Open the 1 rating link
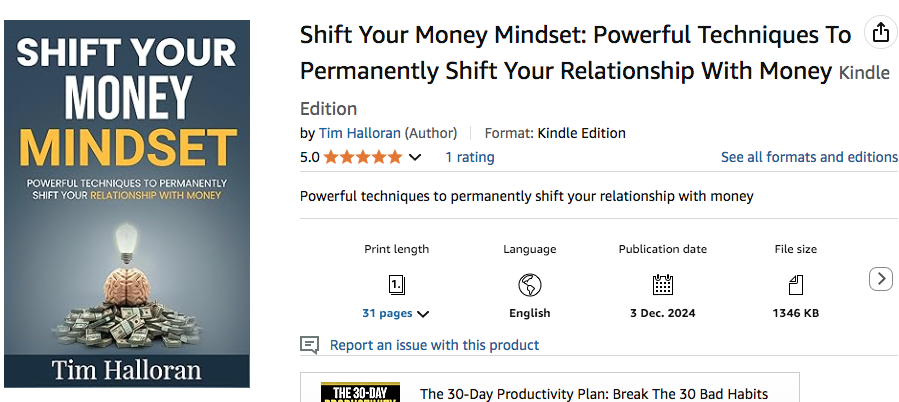 click(x=469, y=157)
